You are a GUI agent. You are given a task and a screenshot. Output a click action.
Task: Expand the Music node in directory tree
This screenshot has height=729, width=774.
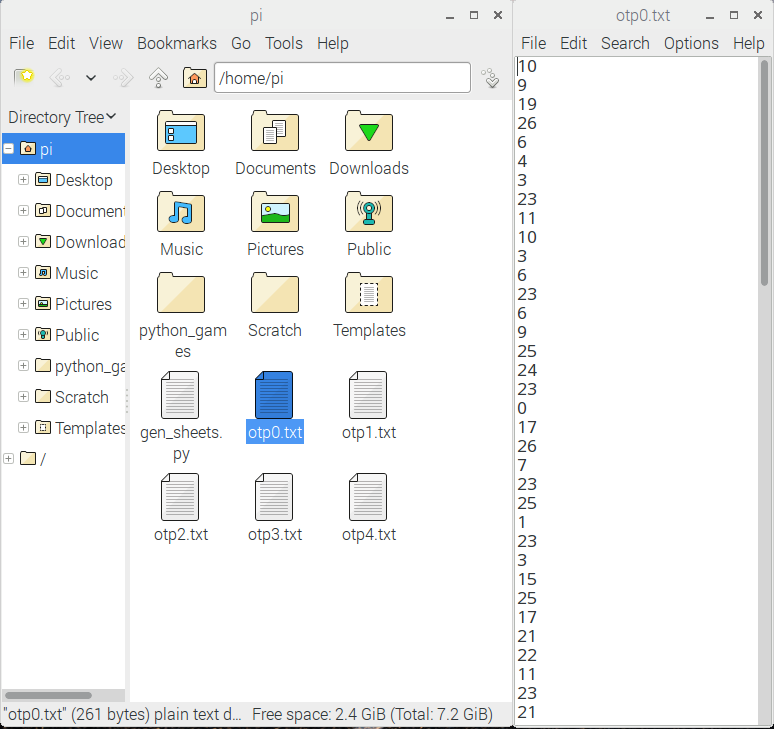[x=23, y=272]
